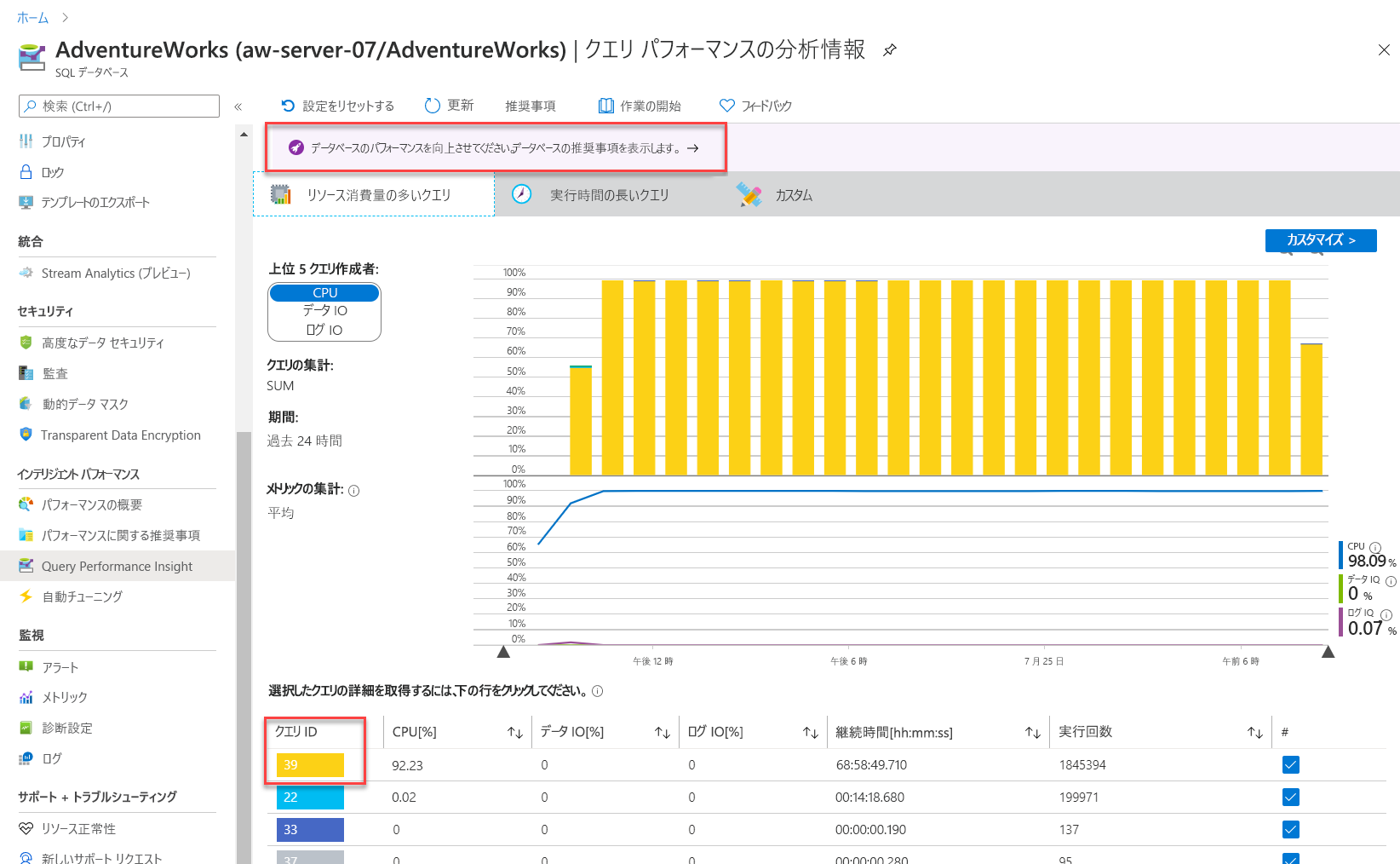Open the カスタム tab
Viewport: 1400px width, 864px height.
(x=775, y=195)
